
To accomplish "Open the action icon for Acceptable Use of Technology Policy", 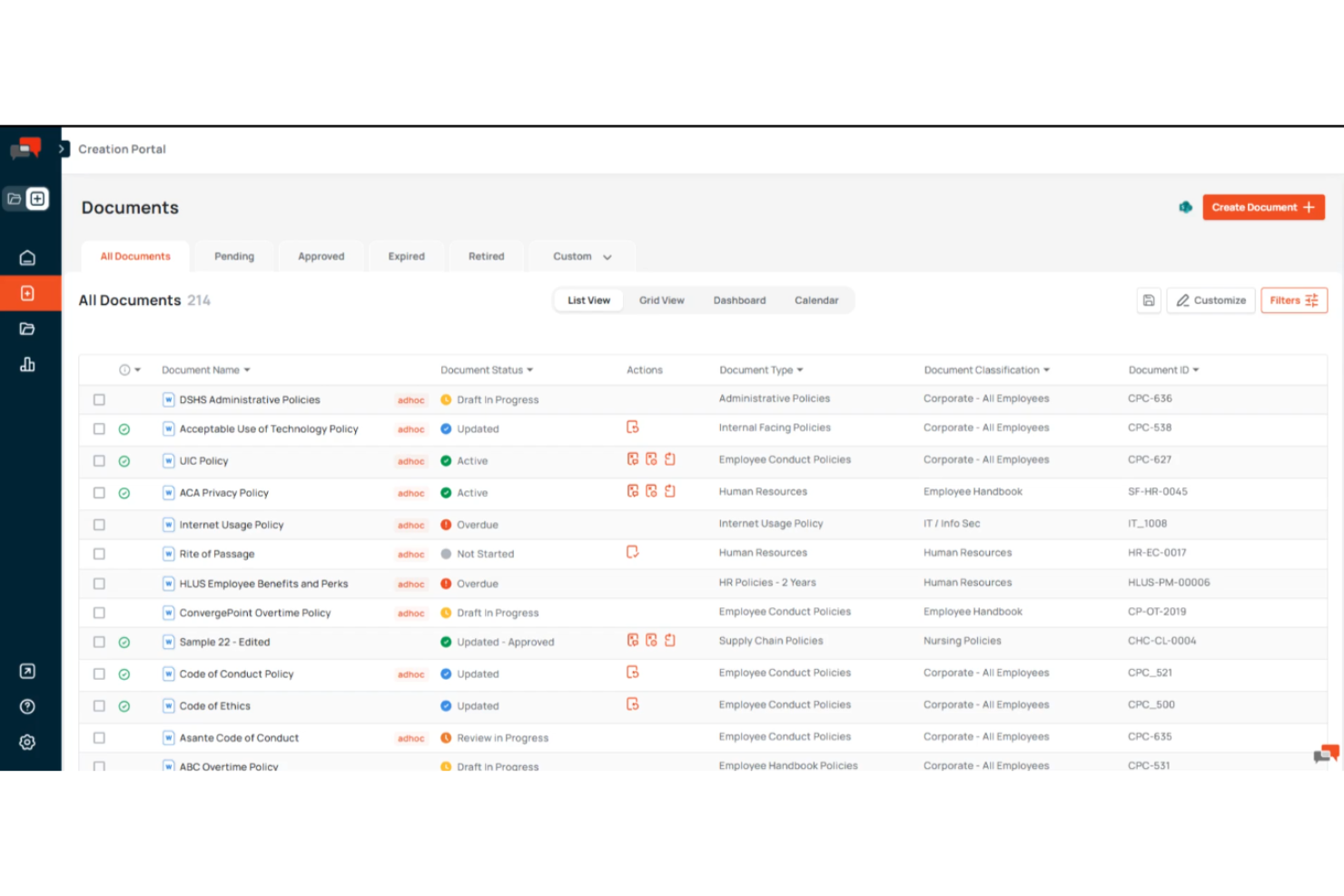I will [633, 427].
